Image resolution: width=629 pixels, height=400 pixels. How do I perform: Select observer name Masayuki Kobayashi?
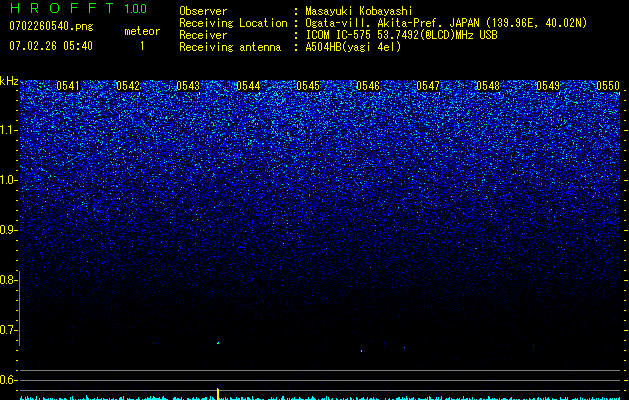[359, 11]
